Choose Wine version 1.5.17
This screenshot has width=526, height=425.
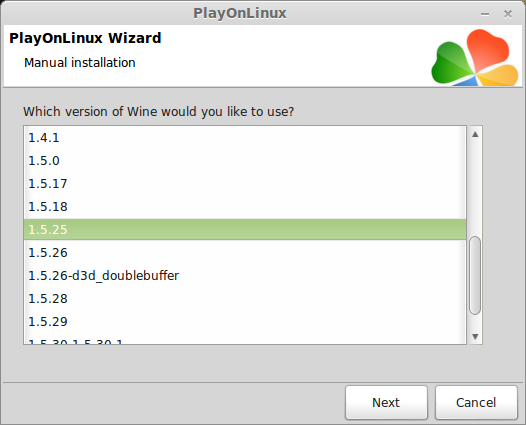point(245,184)
